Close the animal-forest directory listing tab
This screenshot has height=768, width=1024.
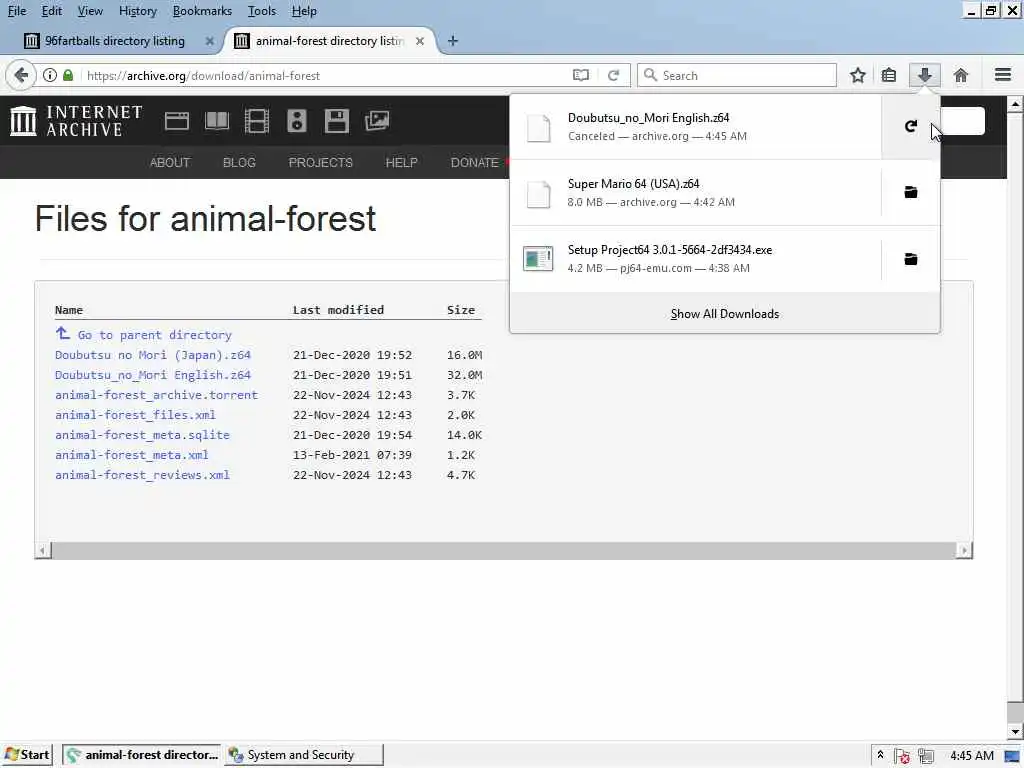point(420,40)
